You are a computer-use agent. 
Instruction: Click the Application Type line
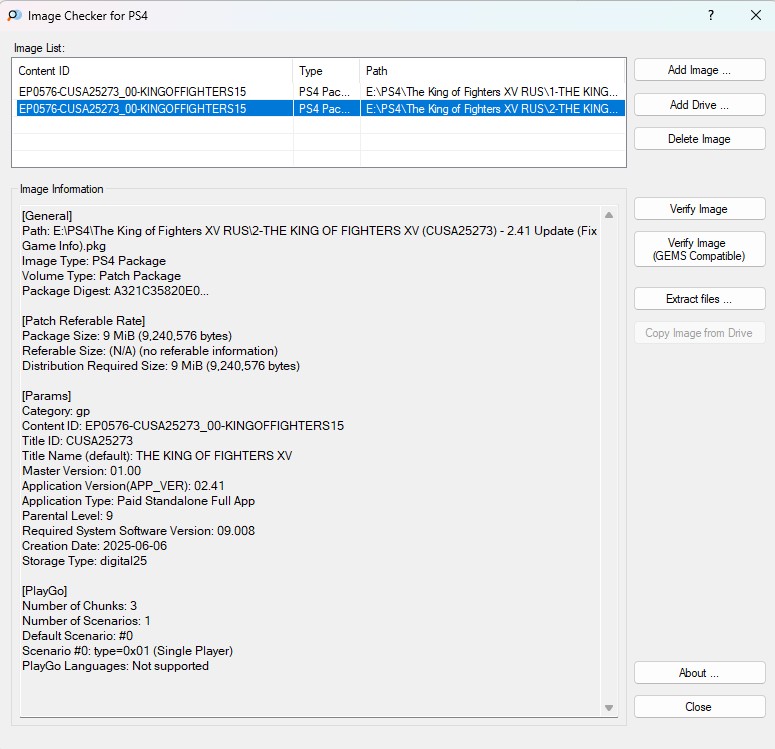138,501
